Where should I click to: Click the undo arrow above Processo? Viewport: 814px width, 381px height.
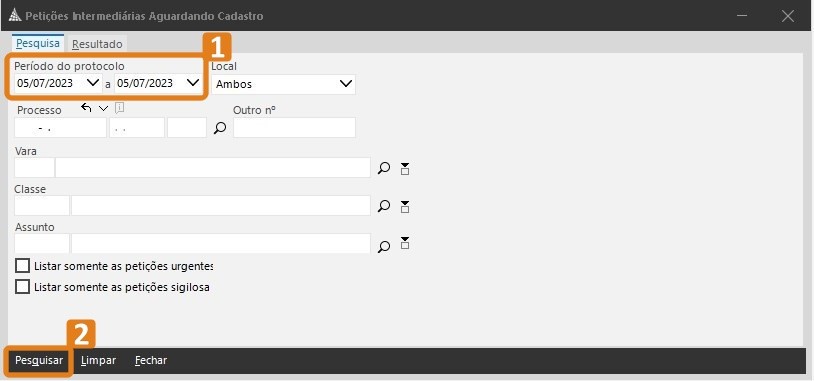(x=86, y=108)
